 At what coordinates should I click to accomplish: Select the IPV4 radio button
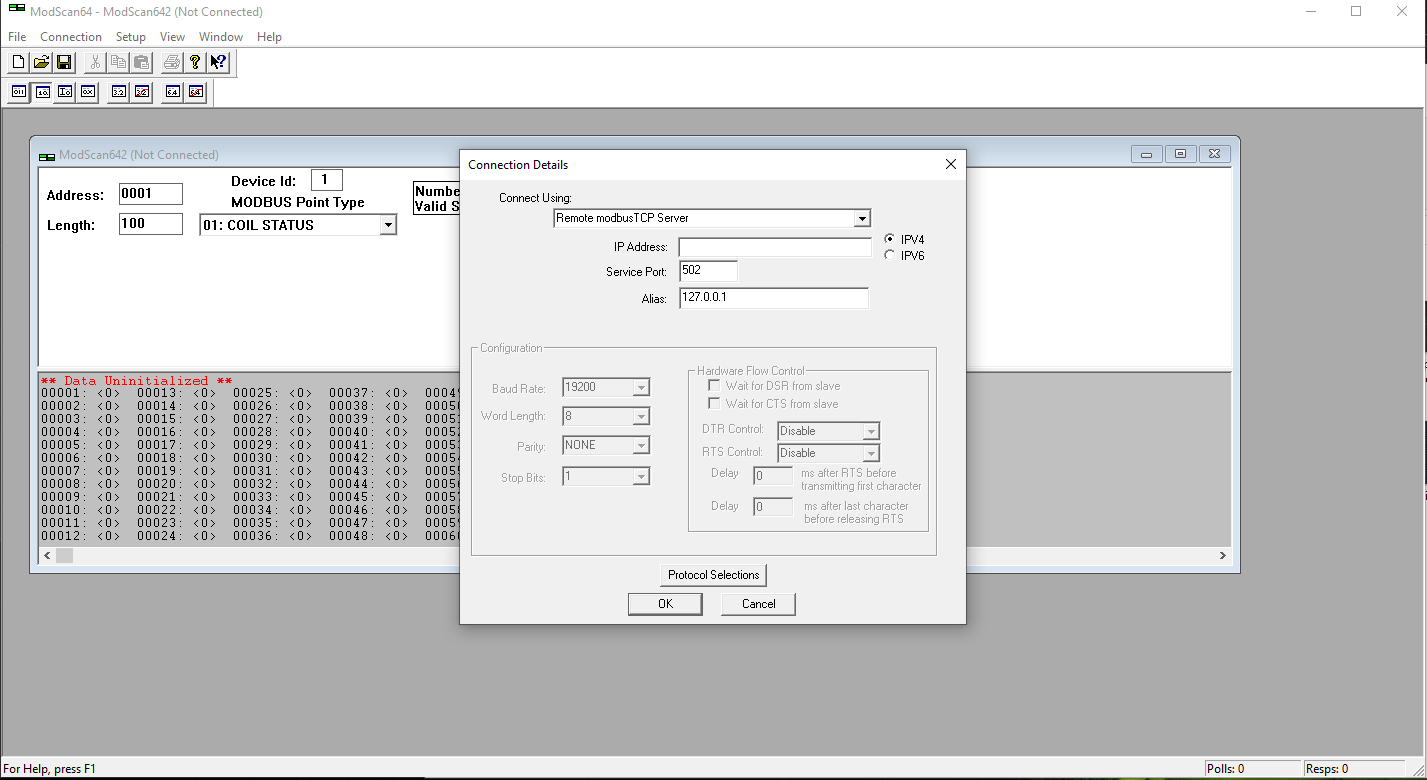tap(890, 239)
